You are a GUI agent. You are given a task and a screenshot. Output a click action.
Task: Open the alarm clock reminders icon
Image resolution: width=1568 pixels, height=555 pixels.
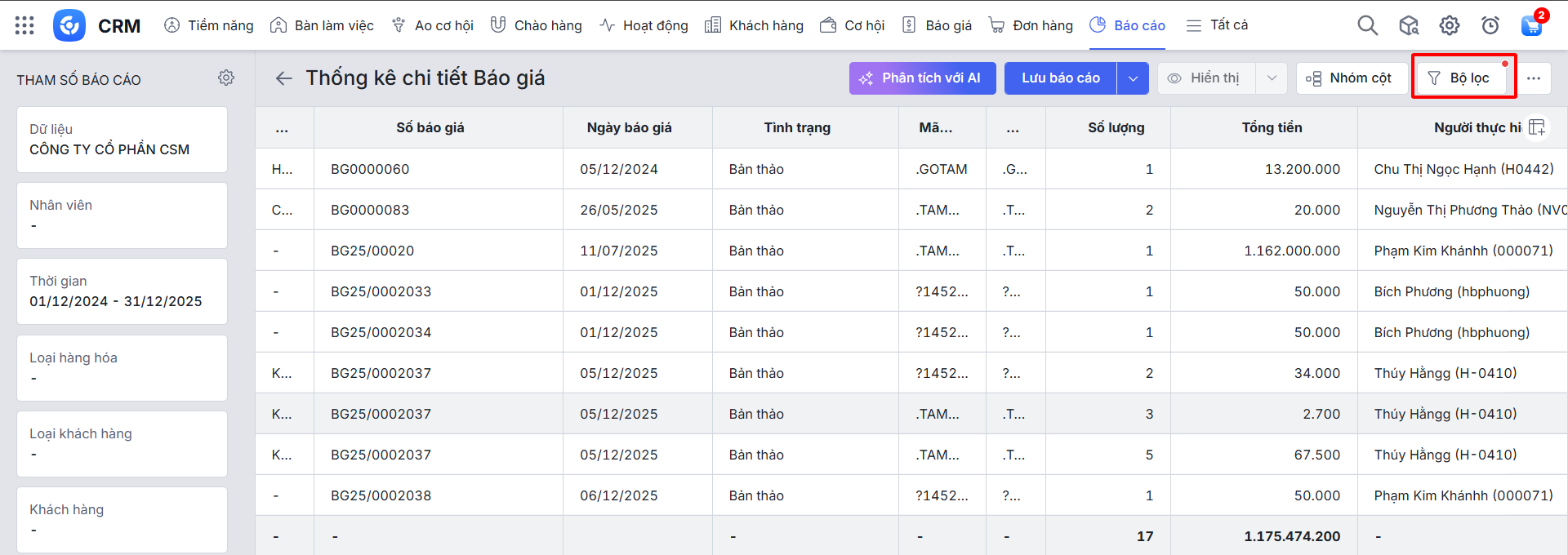pyautogui.click(x=1490, y=25)
